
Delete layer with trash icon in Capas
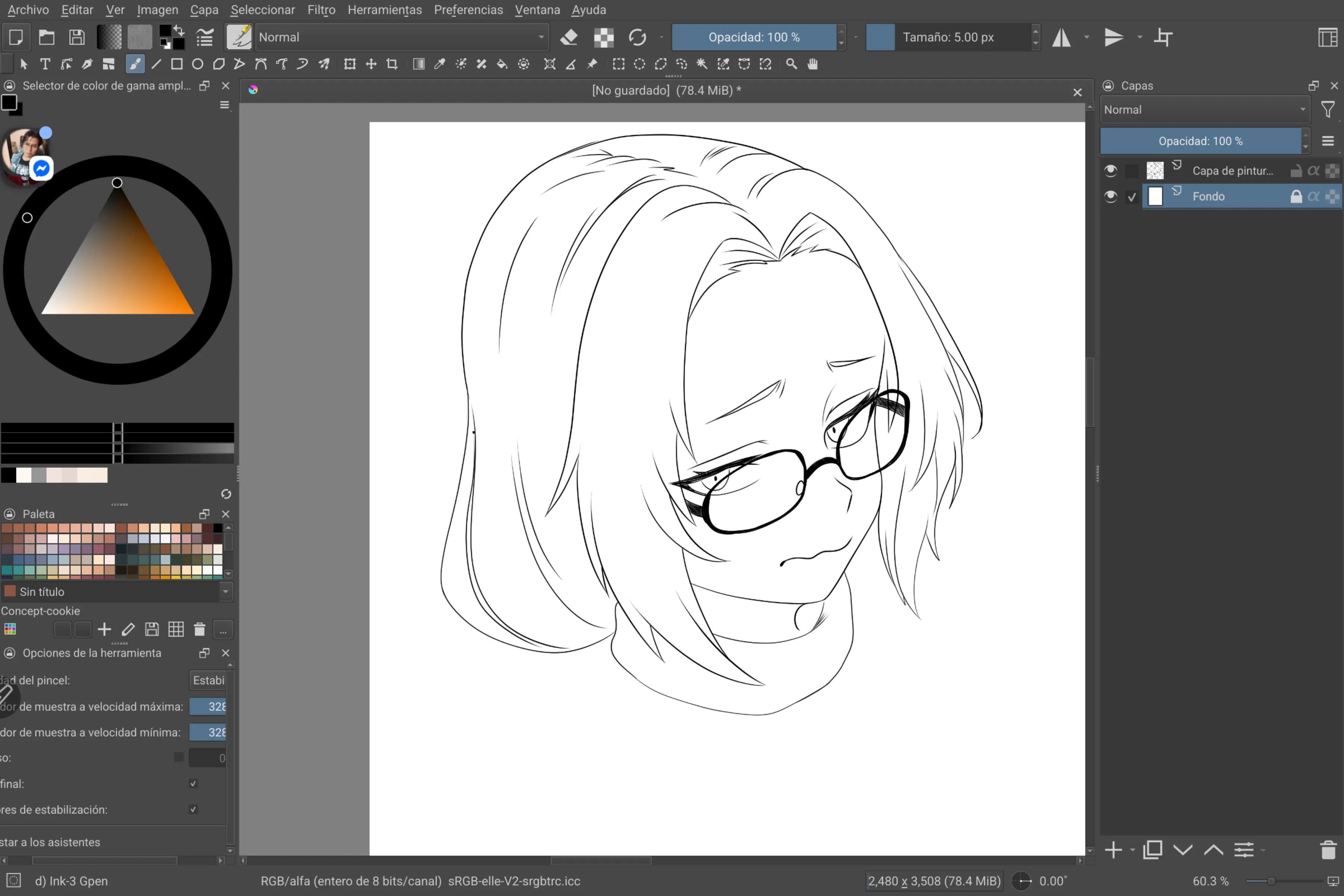tap(1328, 850)
